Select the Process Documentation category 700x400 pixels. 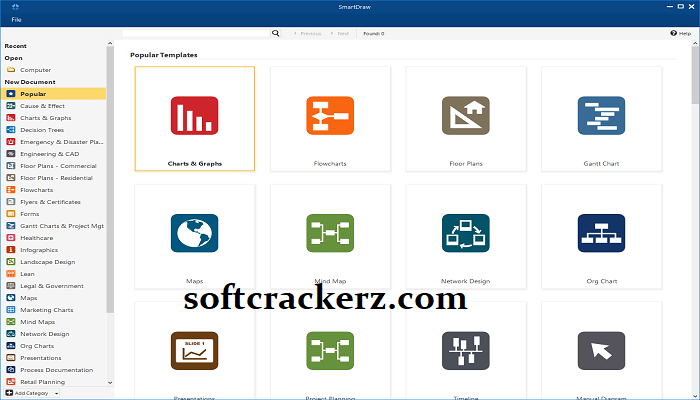coord(54,370)
